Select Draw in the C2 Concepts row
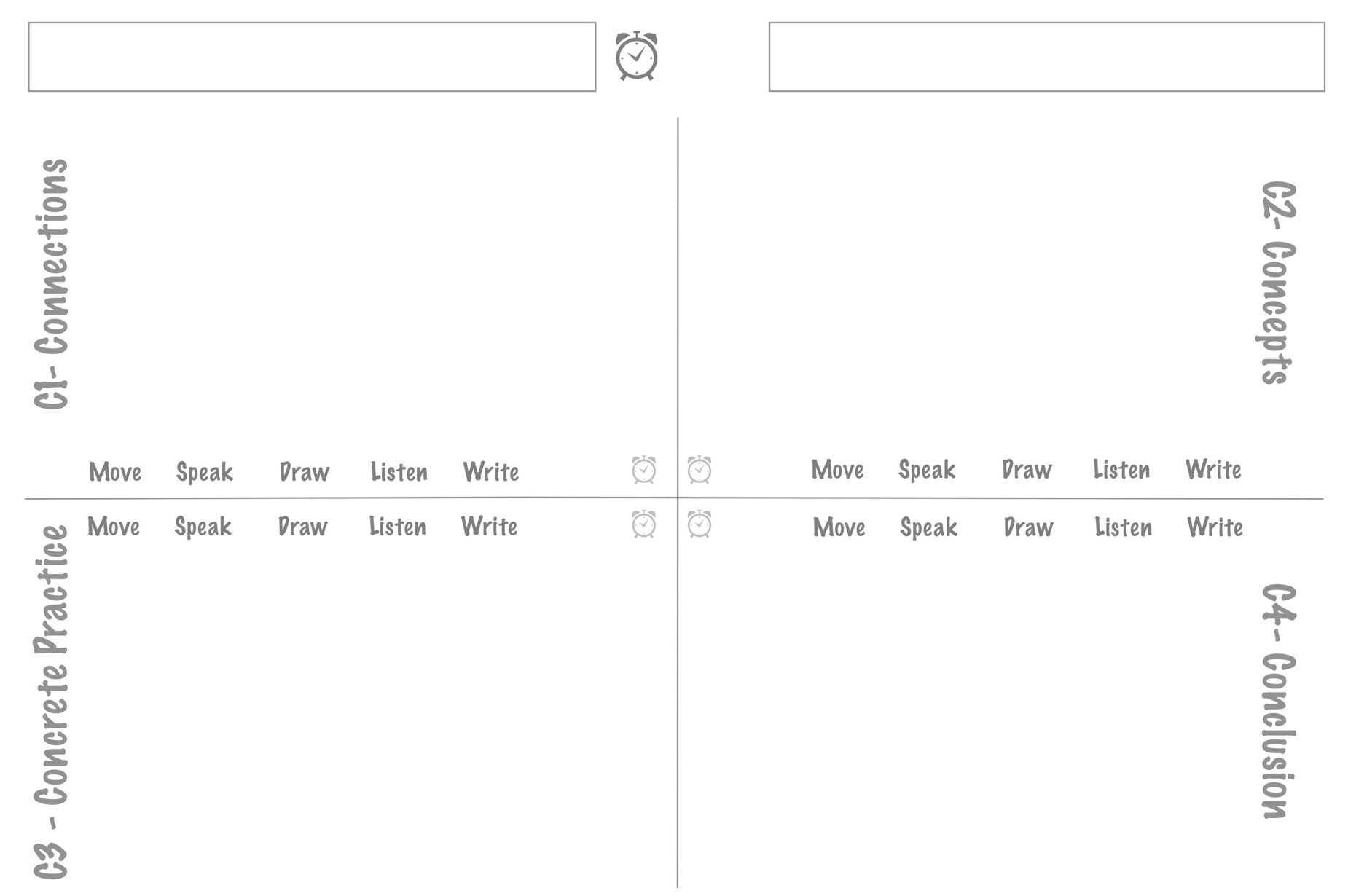Screen dimensions: 1348x896 coord(1027,470)
